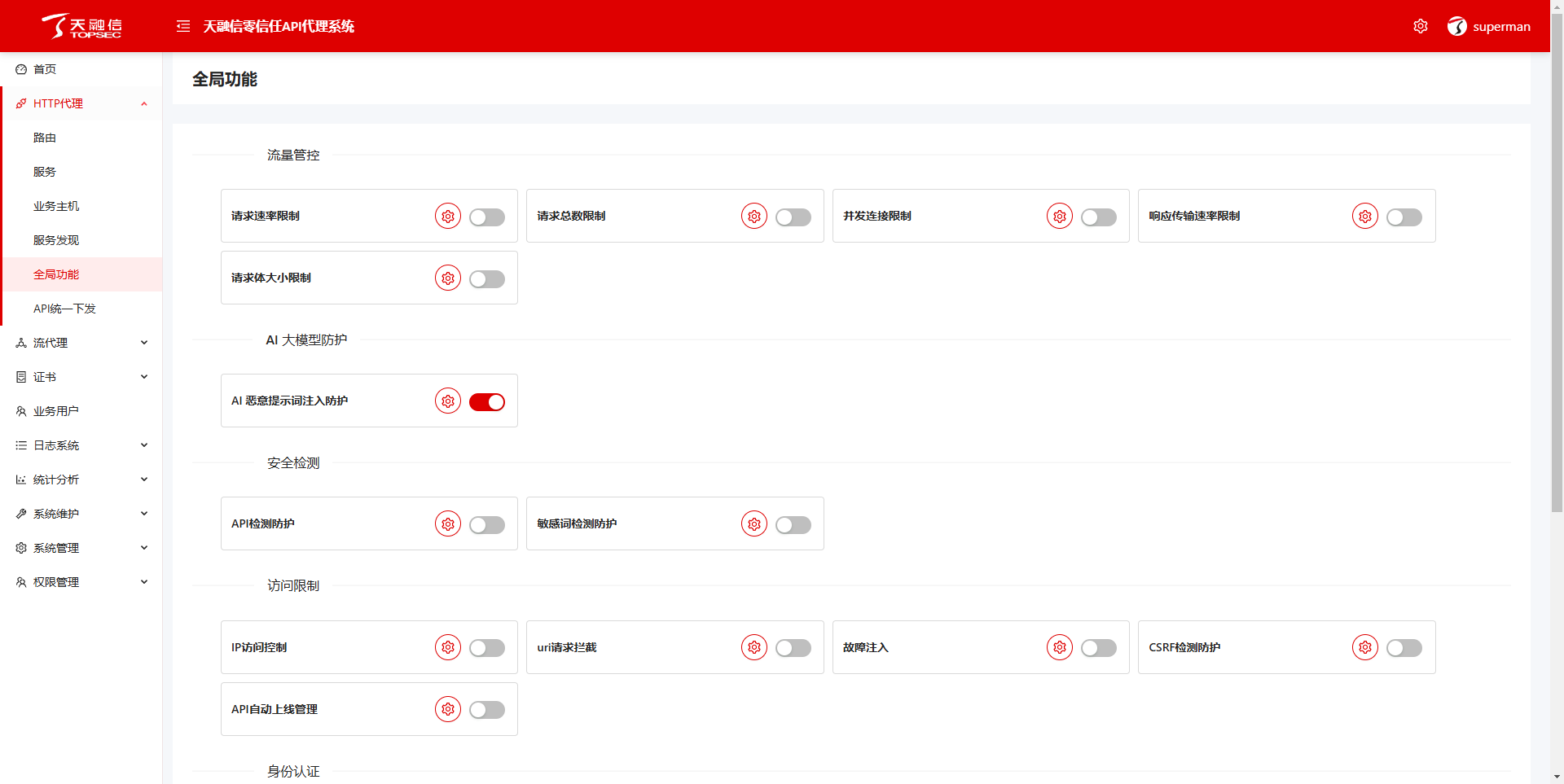The image size is (1564, 784).
Task: Open configuration gear for 故障注入
Action: click(x=1060, y=648)
